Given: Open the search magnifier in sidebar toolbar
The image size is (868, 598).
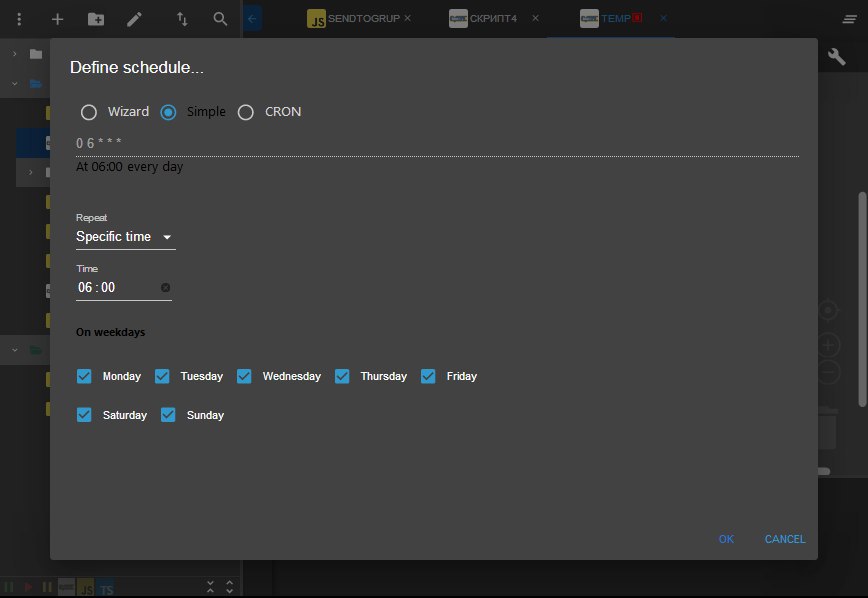Looking at the screenshot, I should (x=220, y=19).
